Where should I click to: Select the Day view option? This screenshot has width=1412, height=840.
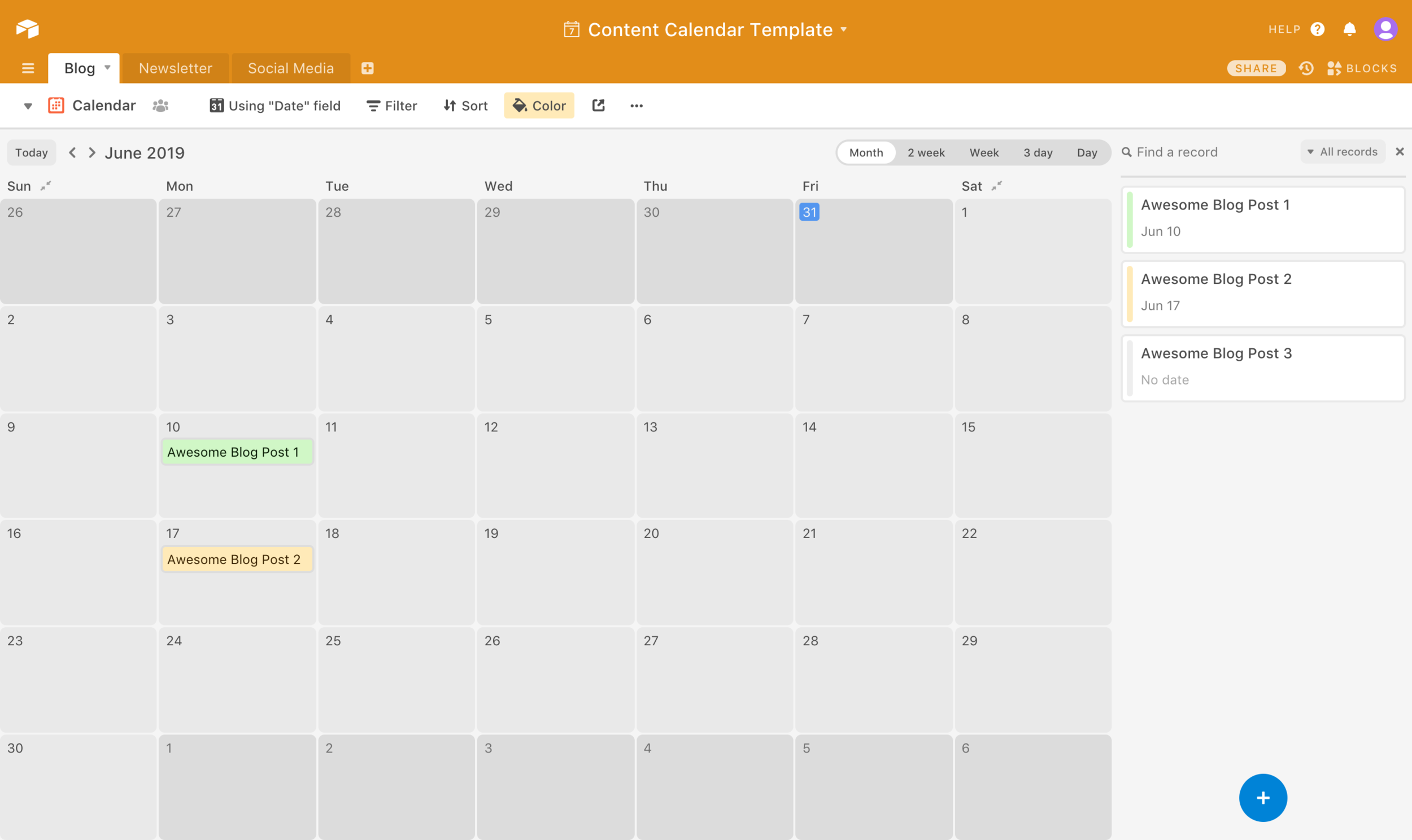click(x=1087, y=153)
